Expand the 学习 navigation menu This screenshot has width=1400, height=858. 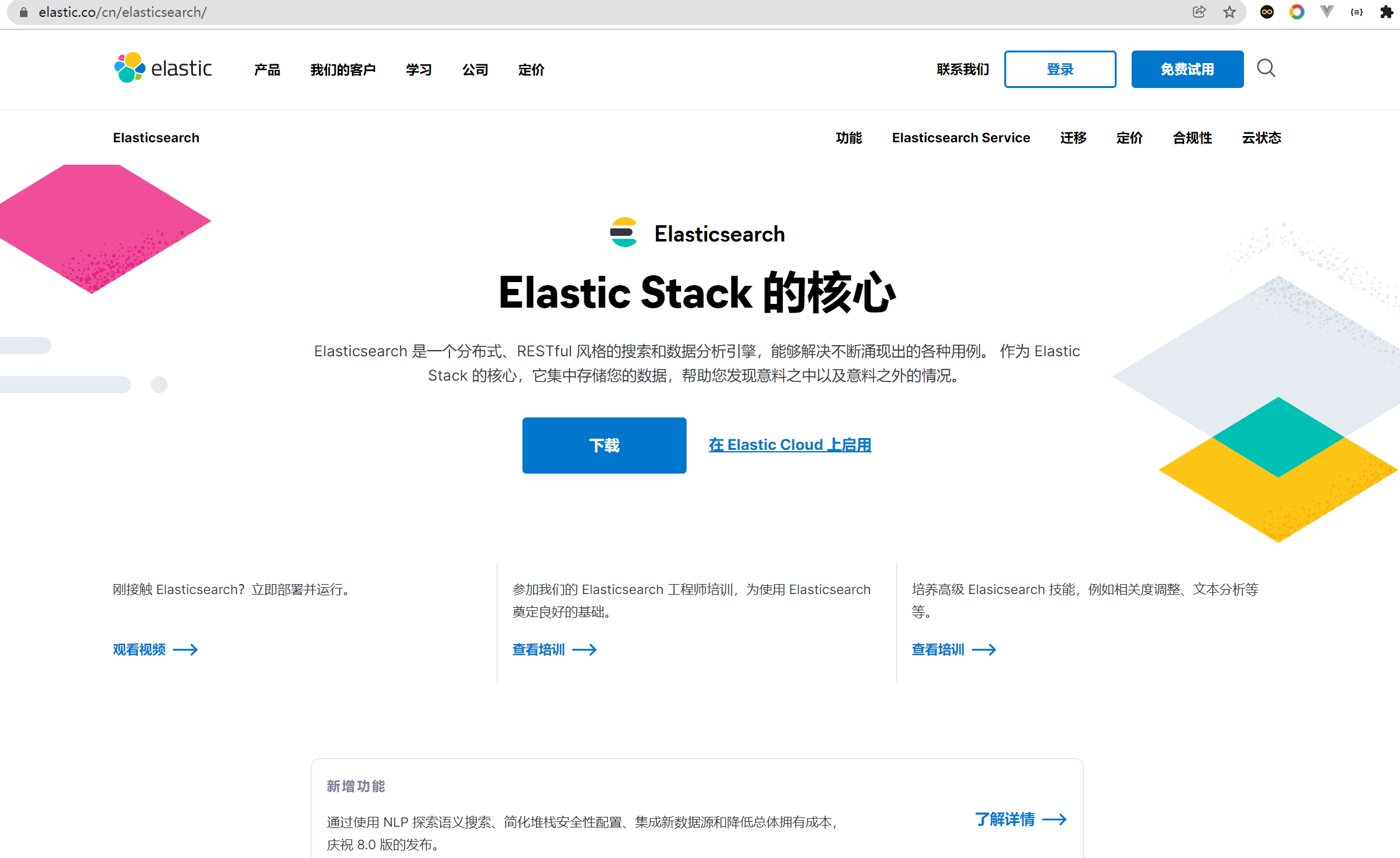click(x=418, y=70)
